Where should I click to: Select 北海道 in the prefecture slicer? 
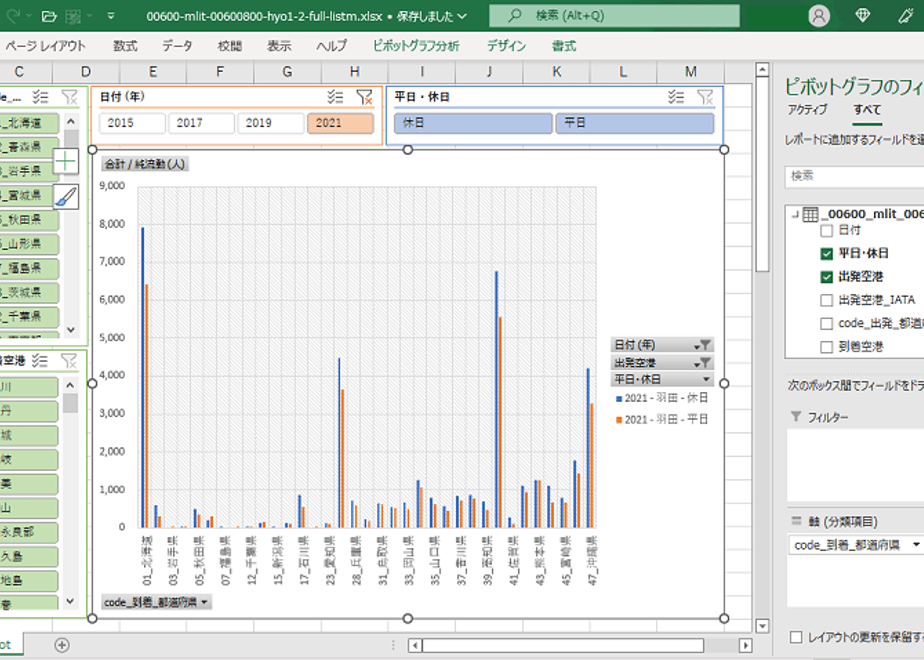tap(29, 123)
